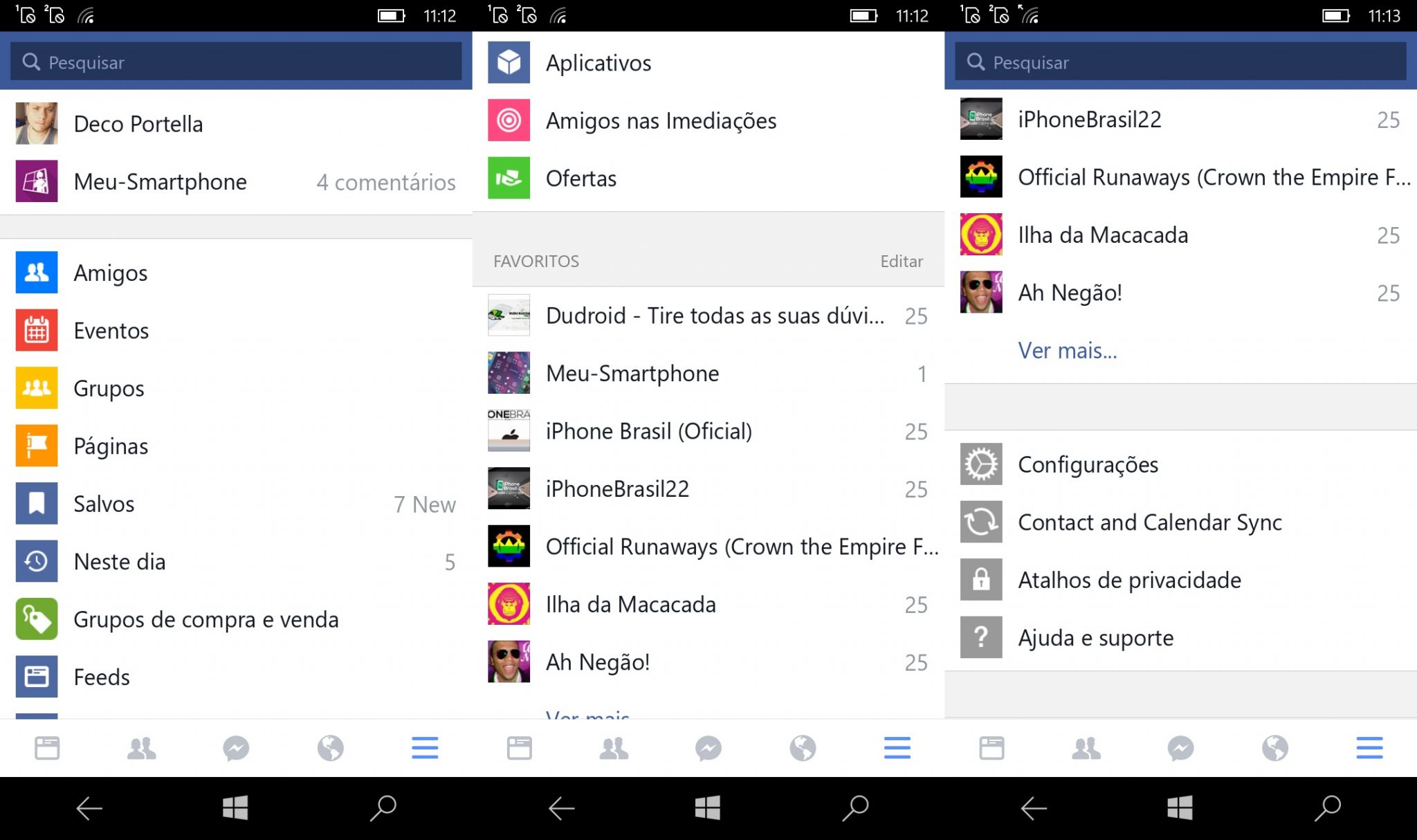The width and height of the screenshot is (1417, 840).
Task: Select 'Configurações' text
Action: pos(1088,465)
